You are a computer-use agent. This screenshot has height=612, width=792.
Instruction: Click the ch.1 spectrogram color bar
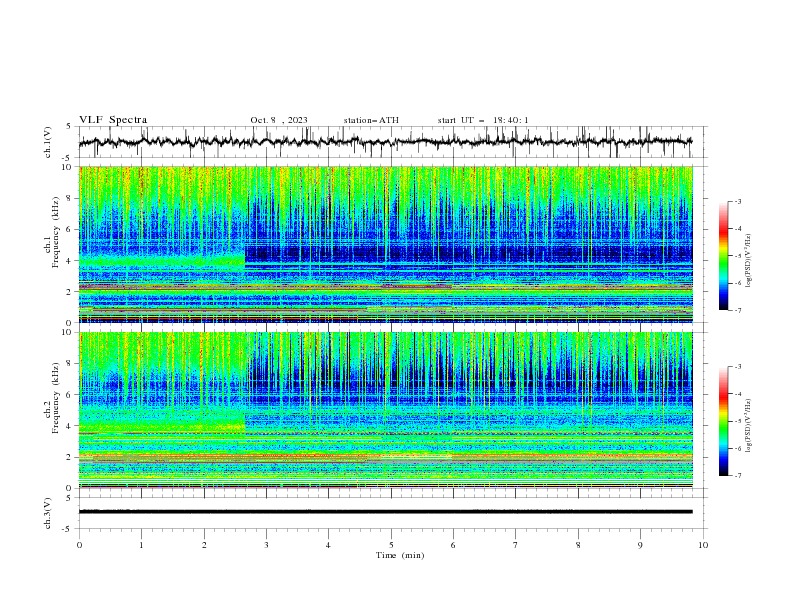(724, 256)
